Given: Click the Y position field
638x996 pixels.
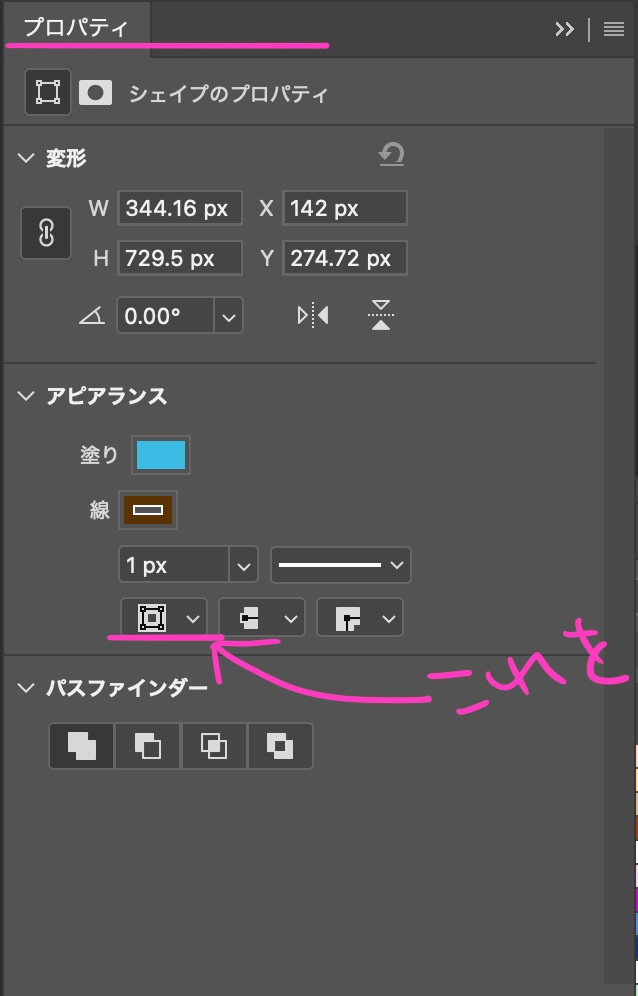Looking at the screenshot, I should click(x=345, y=258).
